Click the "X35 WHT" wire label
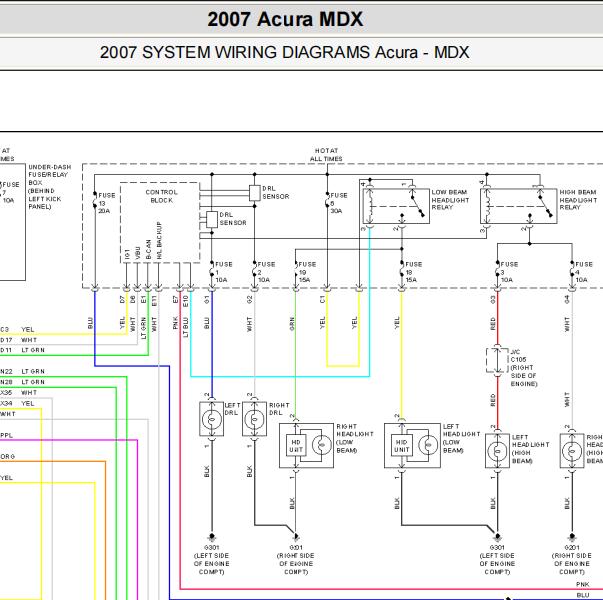Image resolution: width=603 pixels, height=600 pixels. tap(18, 393)
